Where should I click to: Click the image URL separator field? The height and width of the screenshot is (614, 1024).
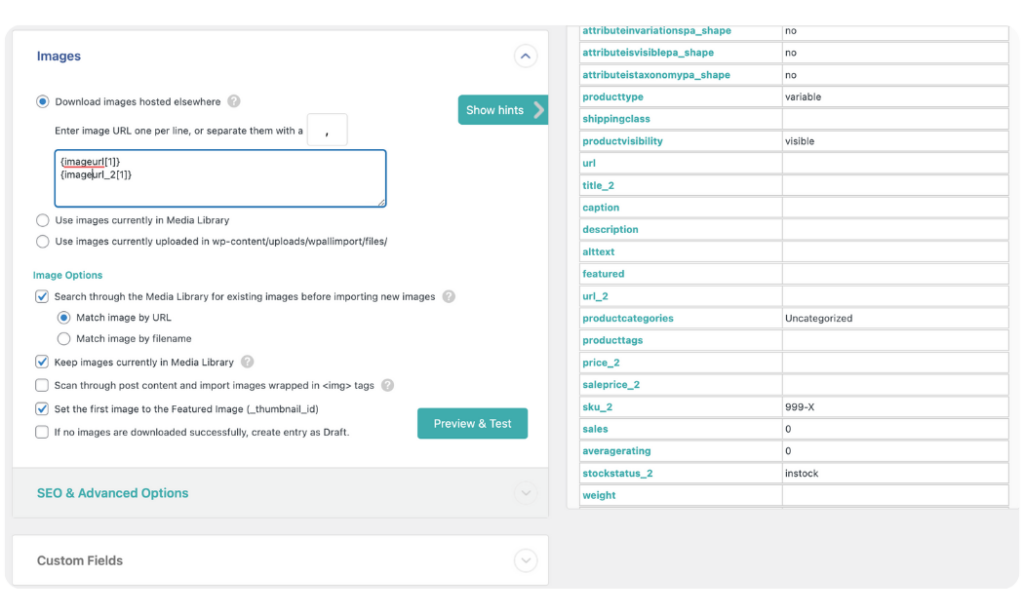(x=327, y=130)
